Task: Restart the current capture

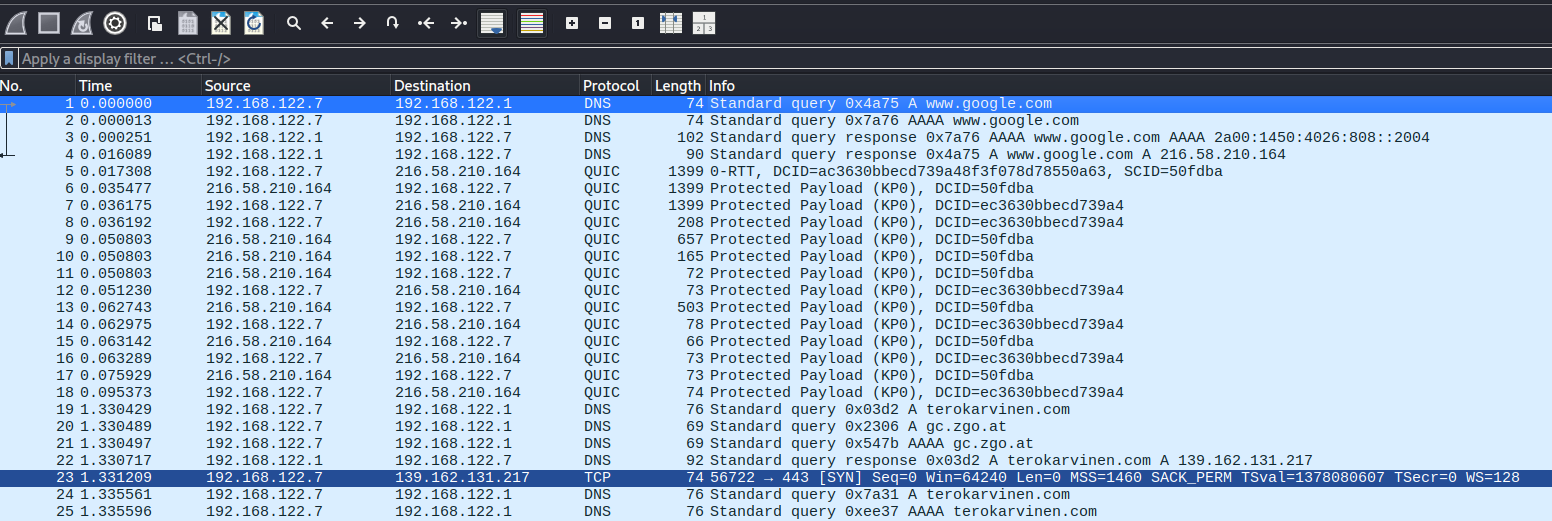Action: tap(82, 22)
